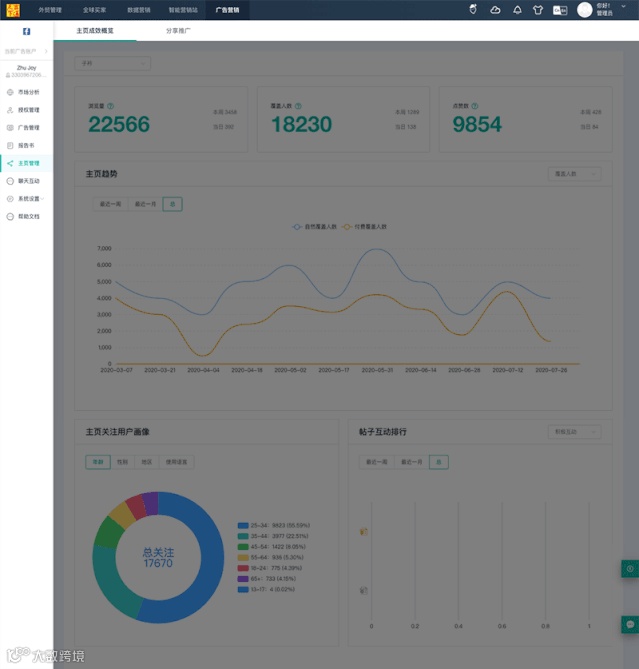This screenshot has height=669, width=639.
Task: Click the green chat bubble floating button
Action: (x=630, y=625)
